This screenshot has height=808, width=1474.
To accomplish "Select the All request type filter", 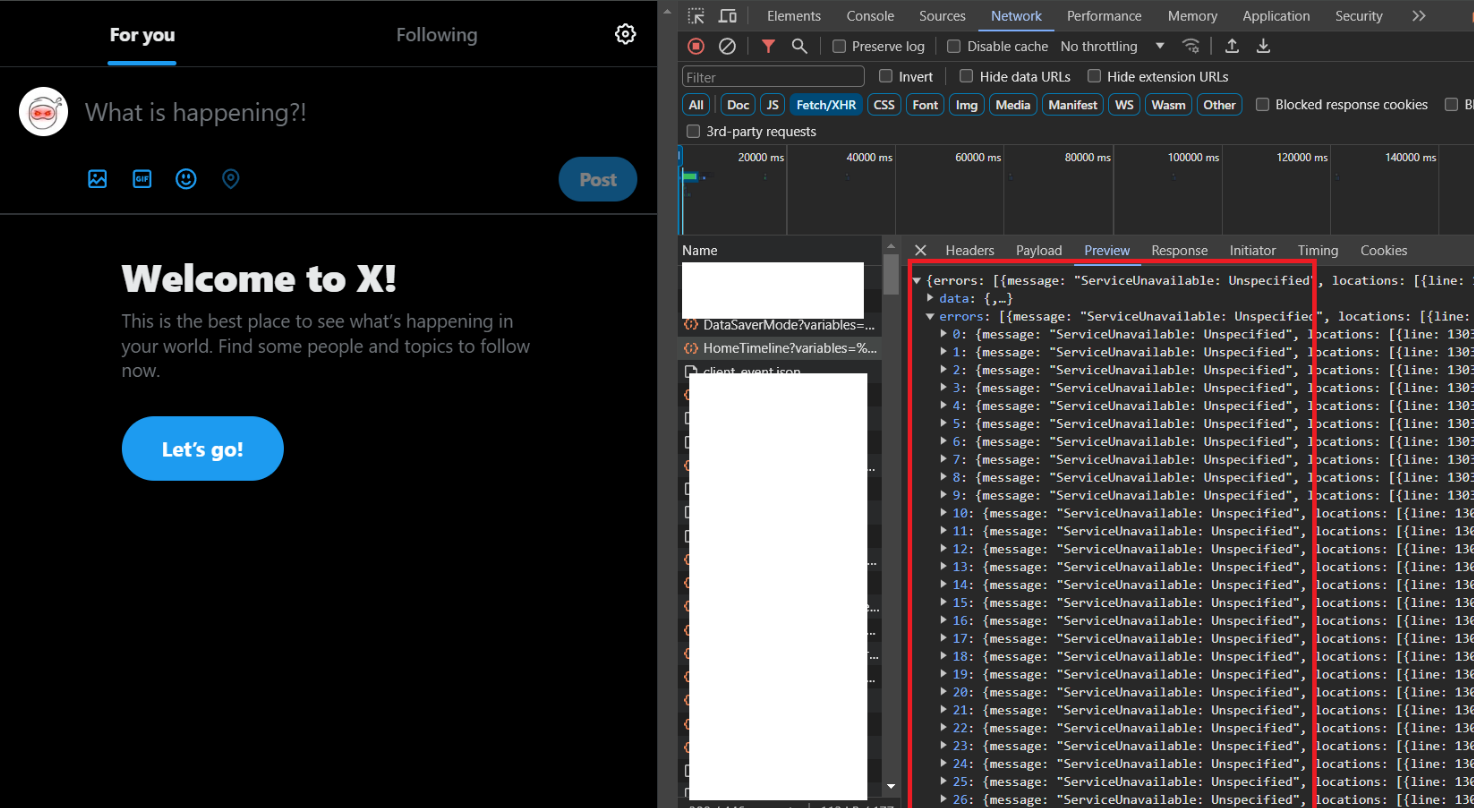I will (x=696, y=104).
